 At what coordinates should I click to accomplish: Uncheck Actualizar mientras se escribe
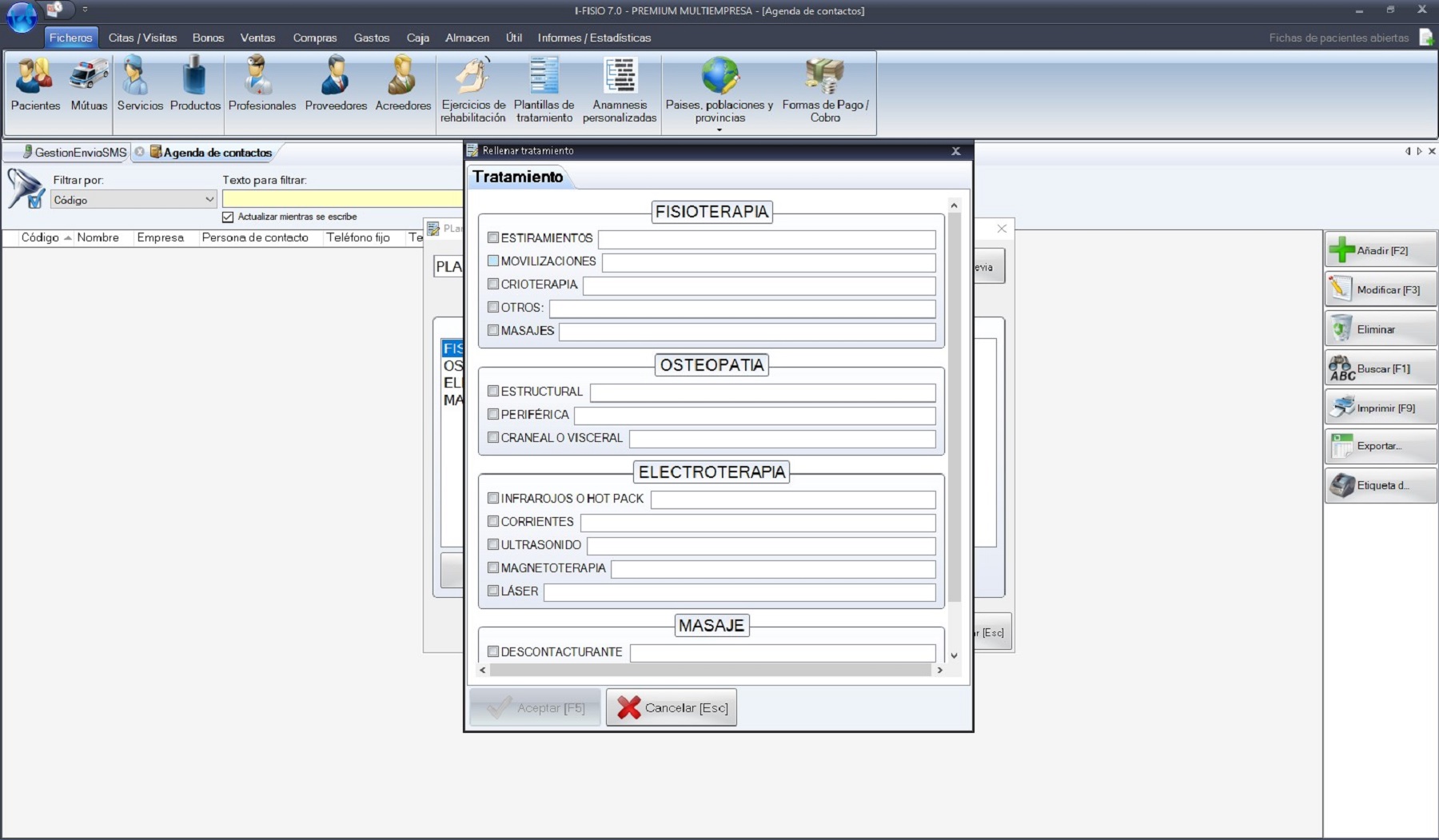(228, 217)
